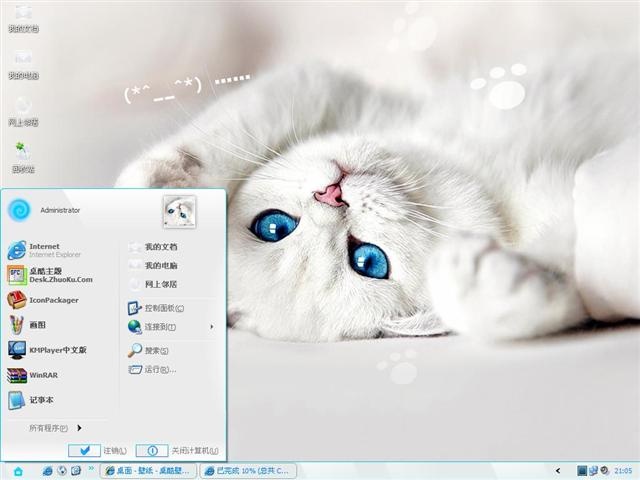The width and height of the screenshot is (640, 480).
Task: Expand 所有程序 all programs list
Action: 55,428
